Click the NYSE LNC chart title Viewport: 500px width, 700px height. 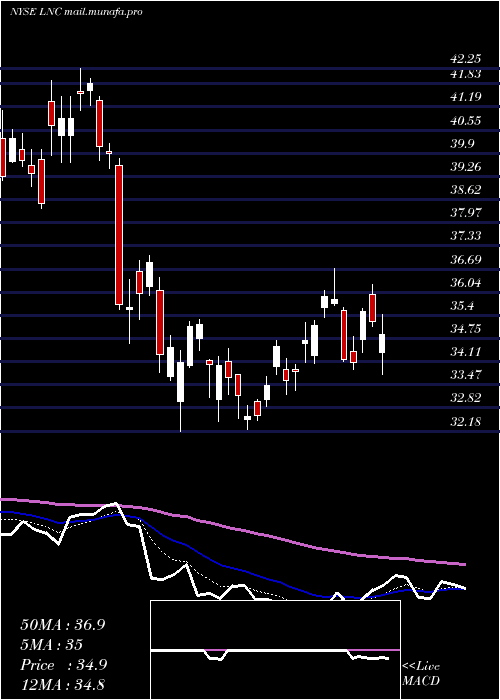pos(76,12)
